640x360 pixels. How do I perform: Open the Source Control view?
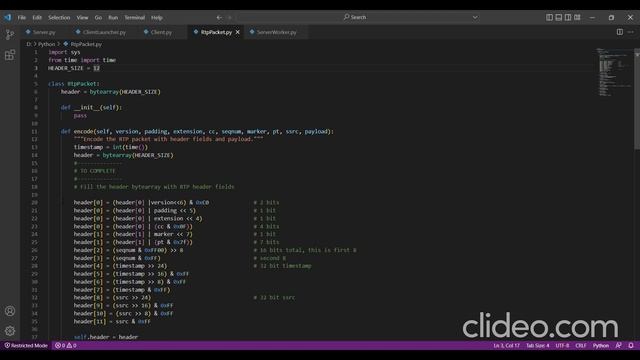[10, 34]
